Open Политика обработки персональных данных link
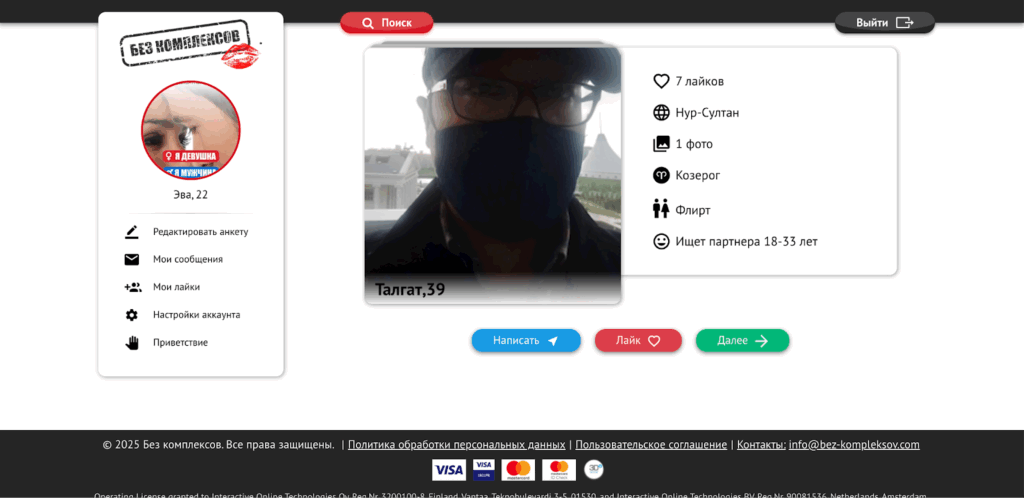 (x=456, y=445)
